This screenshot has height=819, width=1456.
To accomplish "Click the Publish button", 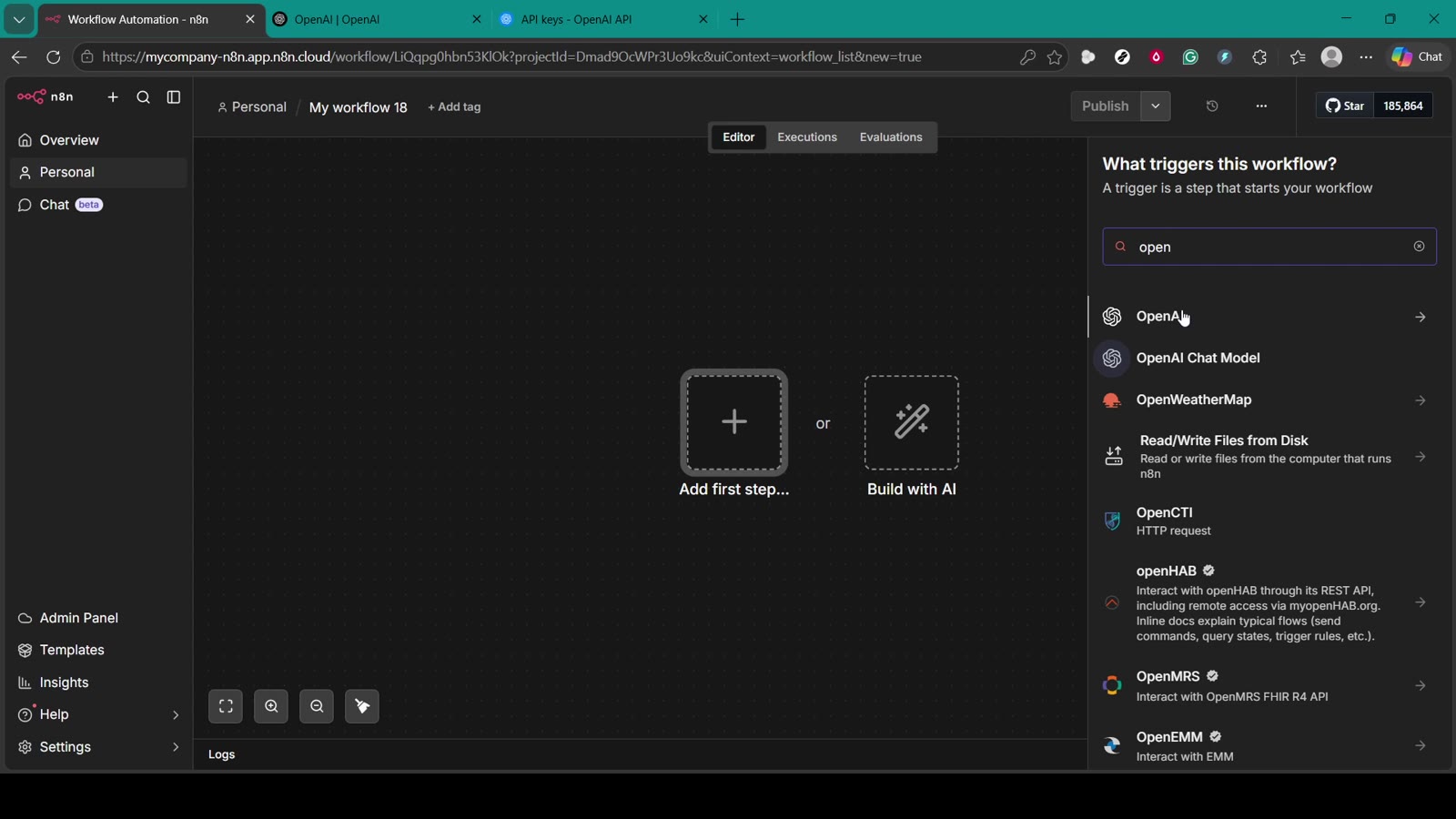I will click(1106, 106).
